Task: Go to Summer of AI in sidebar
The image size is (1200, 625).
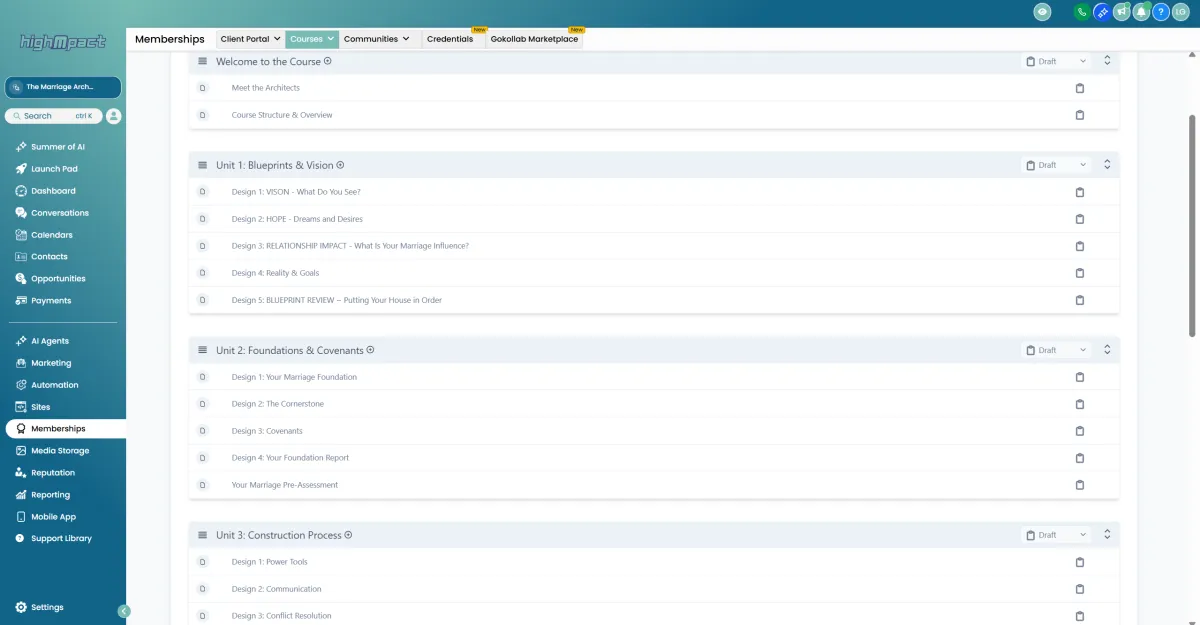Action: pyautogui.click(x=58, y=147)
